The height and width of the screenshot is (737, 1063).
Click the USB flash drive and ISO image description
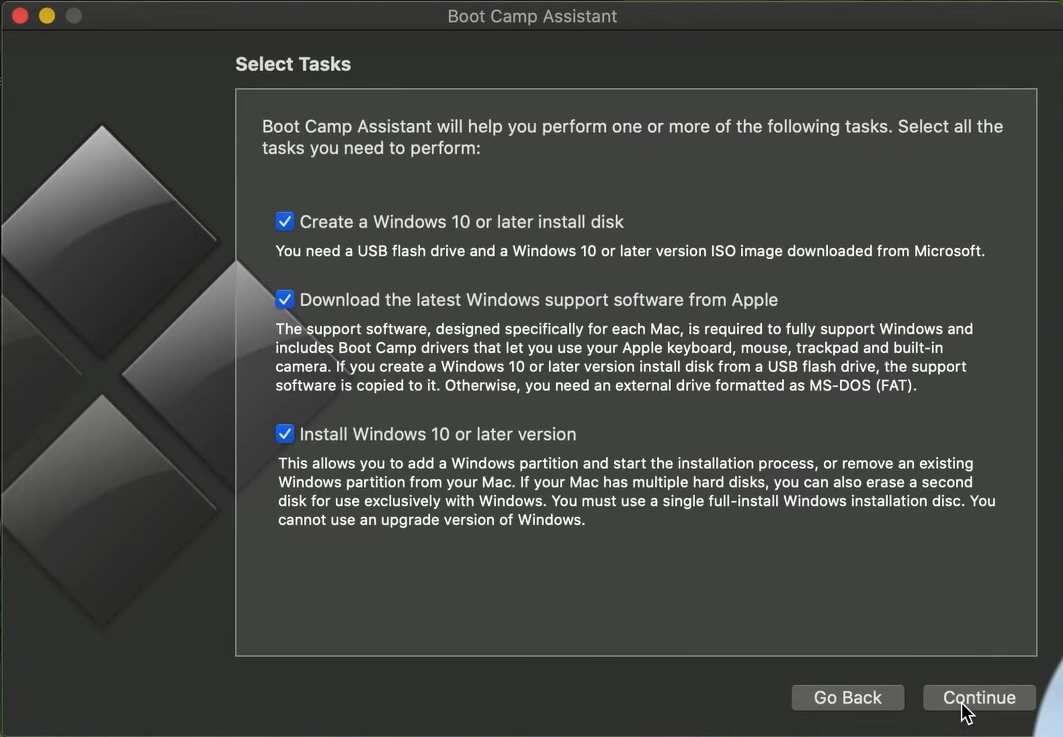click(630, 251)
